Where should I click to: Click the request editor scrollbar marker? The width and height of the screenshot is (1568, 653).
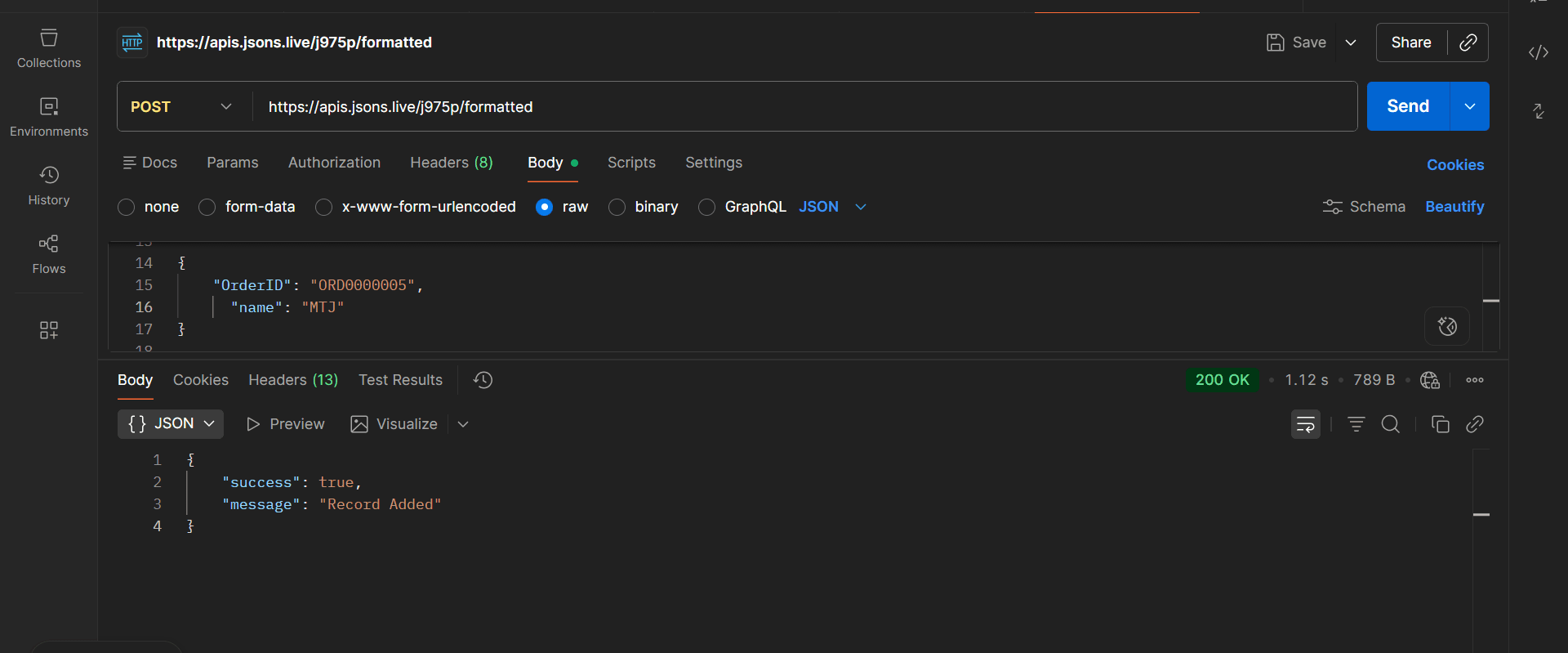[x=1491, y=301]
